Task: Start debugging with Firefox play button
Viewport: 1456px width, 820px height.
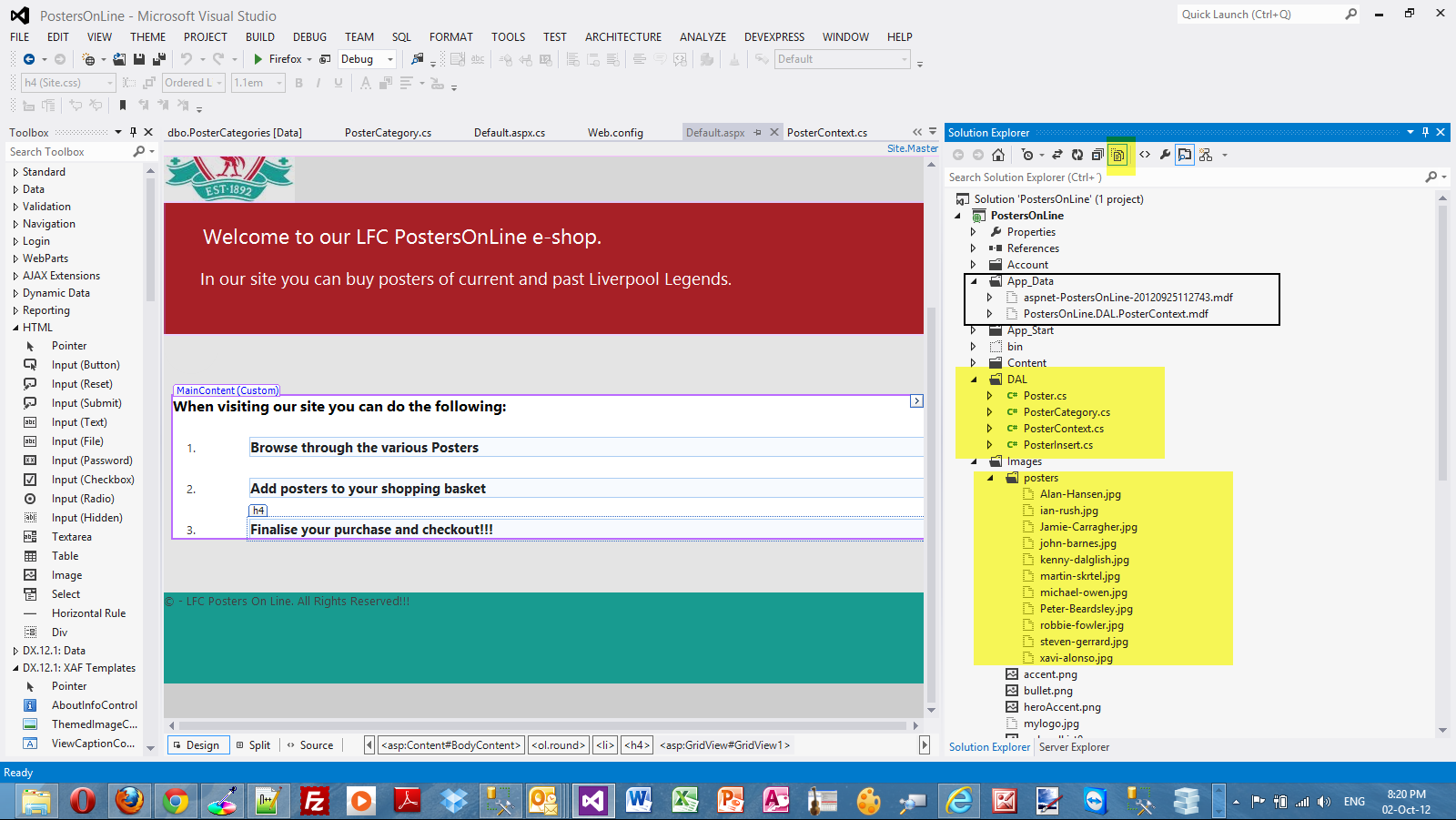Action: [258, 59]
